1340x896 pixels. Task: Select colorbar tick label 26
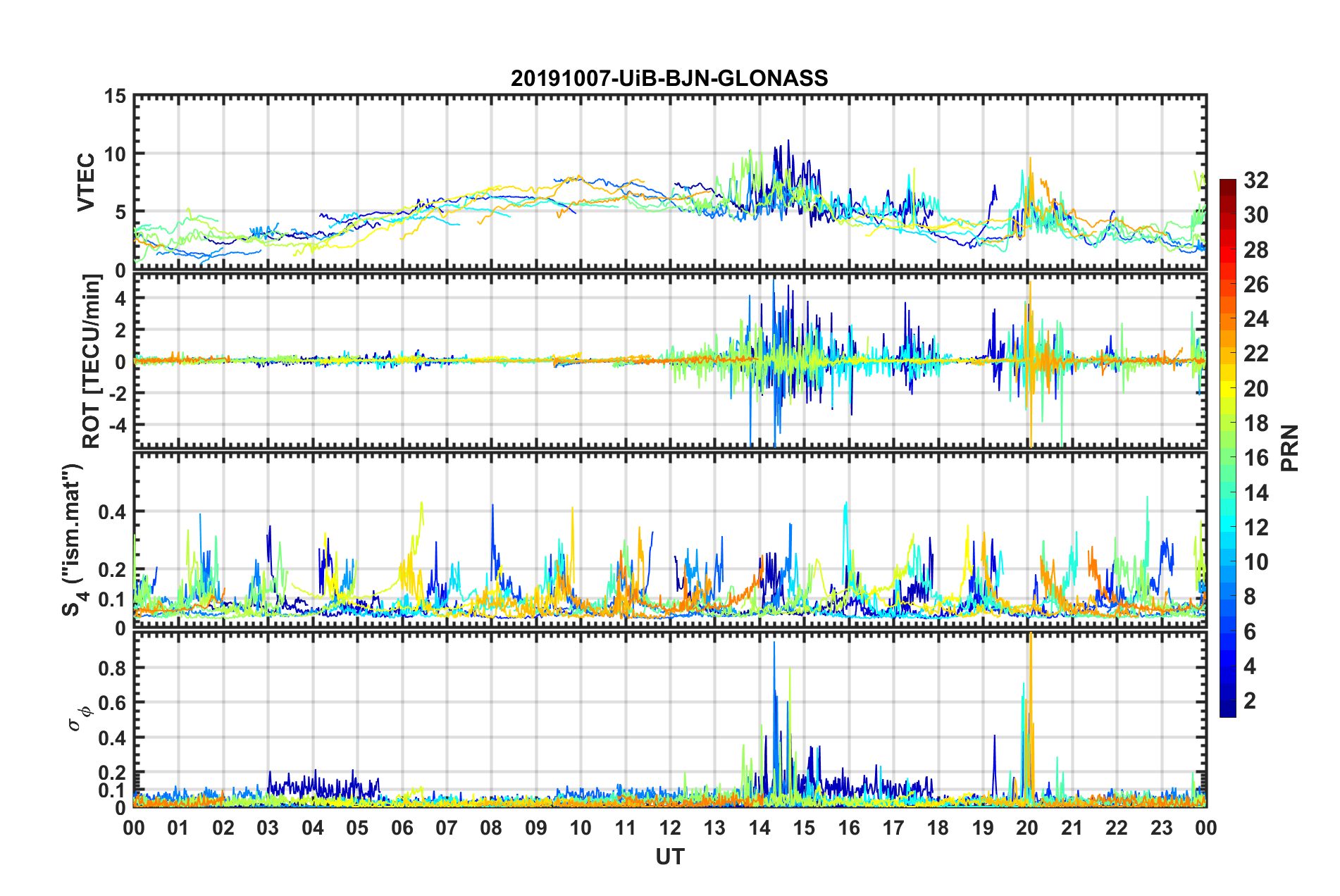tap(1255, 285)
